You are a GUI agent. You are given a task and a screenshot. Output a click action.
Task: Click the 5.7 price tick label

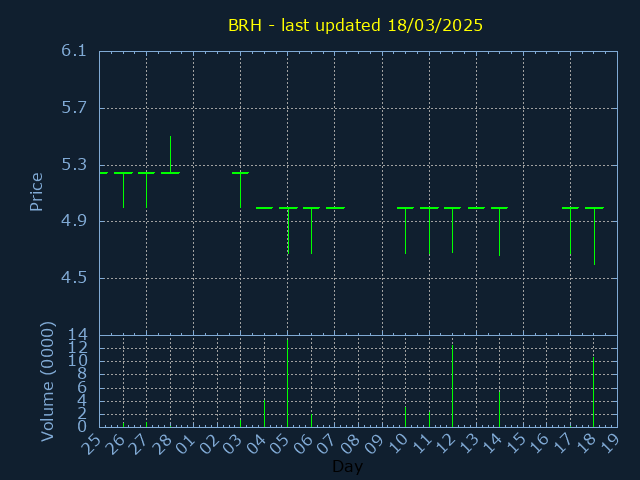click(74, 108)
